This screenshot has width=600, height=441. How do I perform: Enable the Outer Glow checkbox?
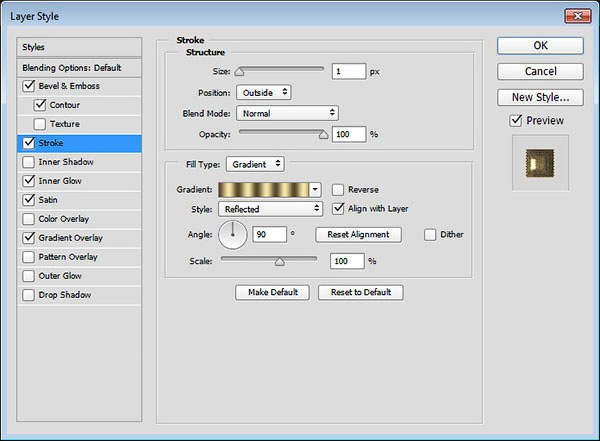pos(29,276)
